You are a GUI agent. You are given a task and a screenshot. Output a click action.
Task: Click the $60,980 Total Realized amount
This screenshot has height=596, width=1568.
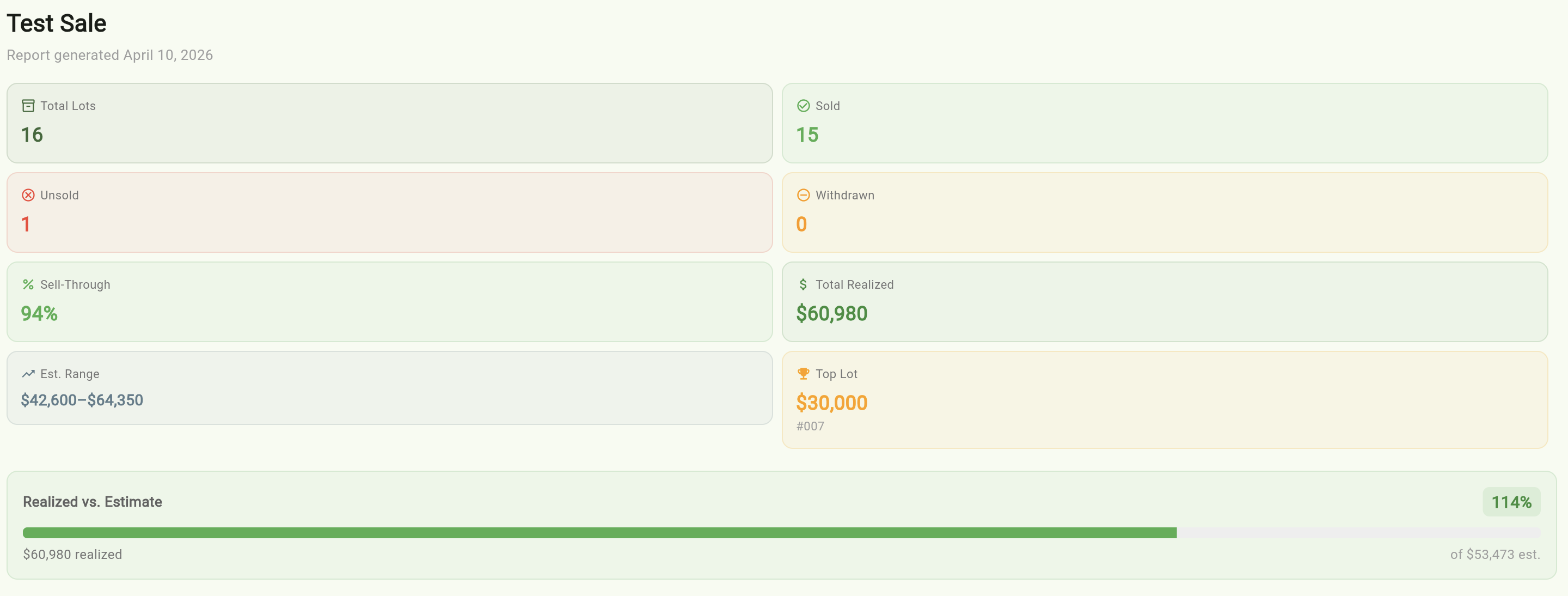[831, 314]
